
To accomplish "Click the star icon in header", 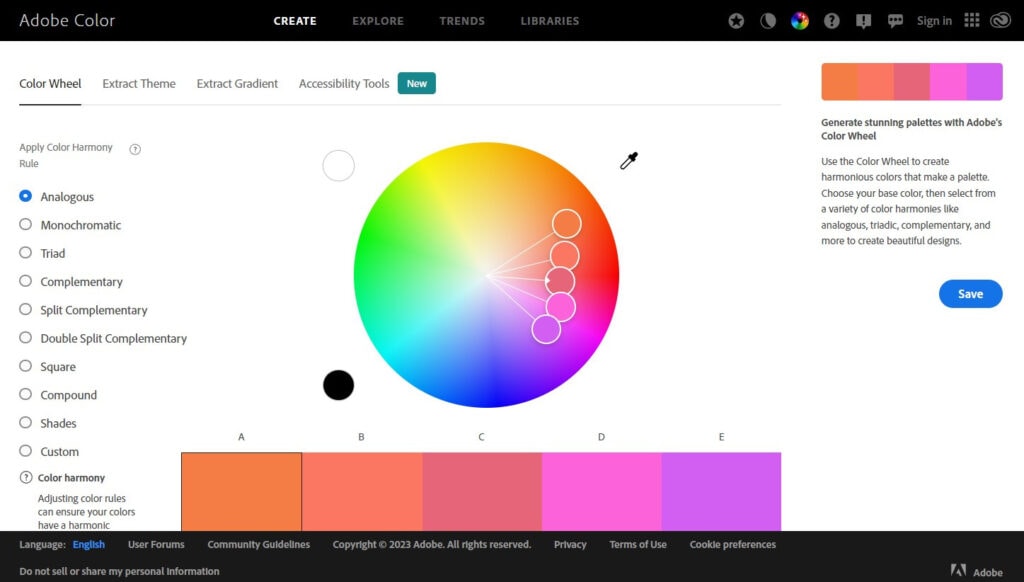I will [x=736, y=21].
